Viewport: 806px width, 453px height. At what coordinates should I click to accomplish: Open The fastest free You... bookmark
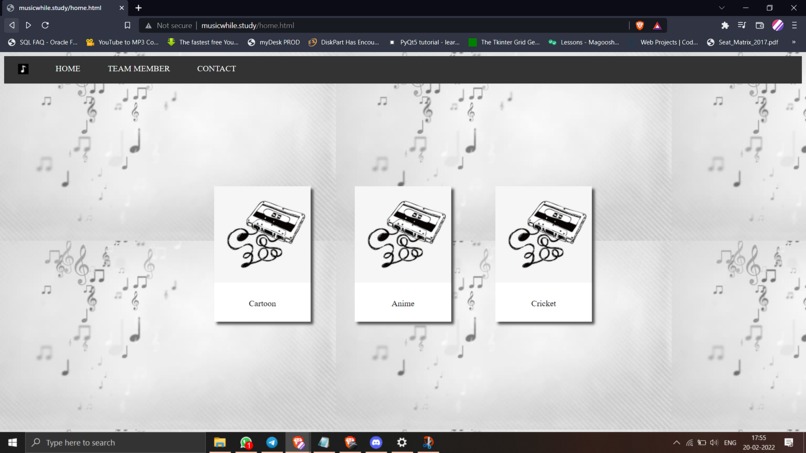click(203, 42)
